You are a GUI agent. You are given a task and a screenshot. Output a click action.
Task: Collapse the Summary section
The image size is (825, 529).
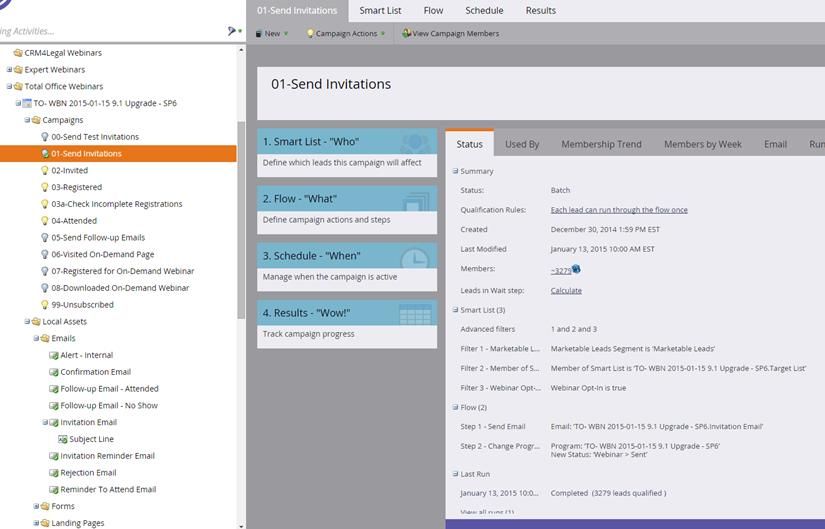click(456, 171)
